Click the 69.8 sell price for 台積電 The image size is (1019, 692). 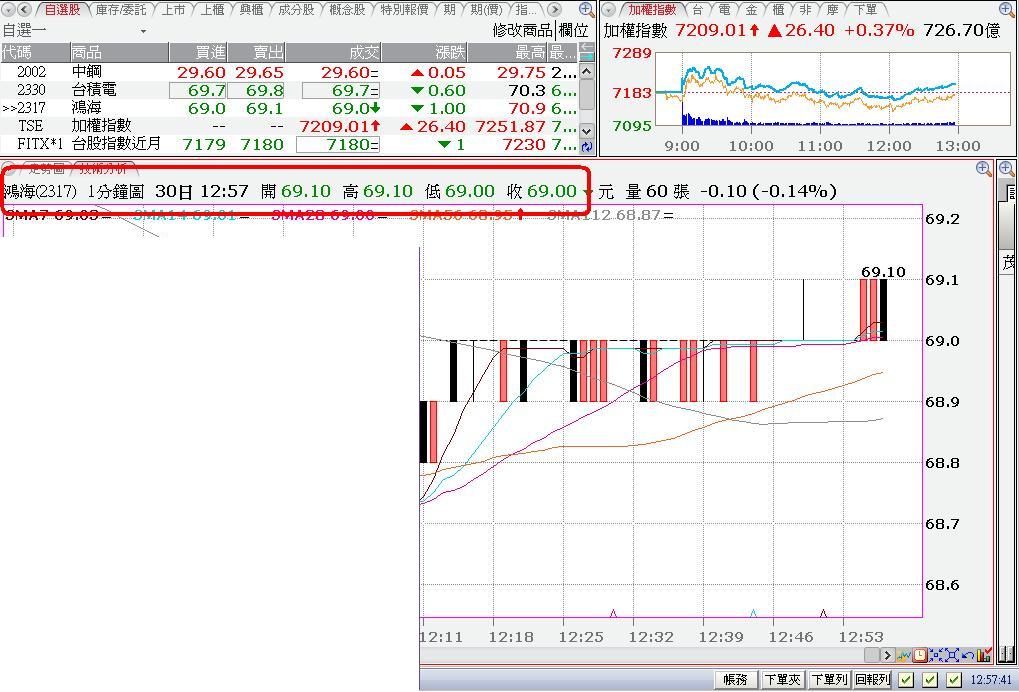(x=257, y=90)
